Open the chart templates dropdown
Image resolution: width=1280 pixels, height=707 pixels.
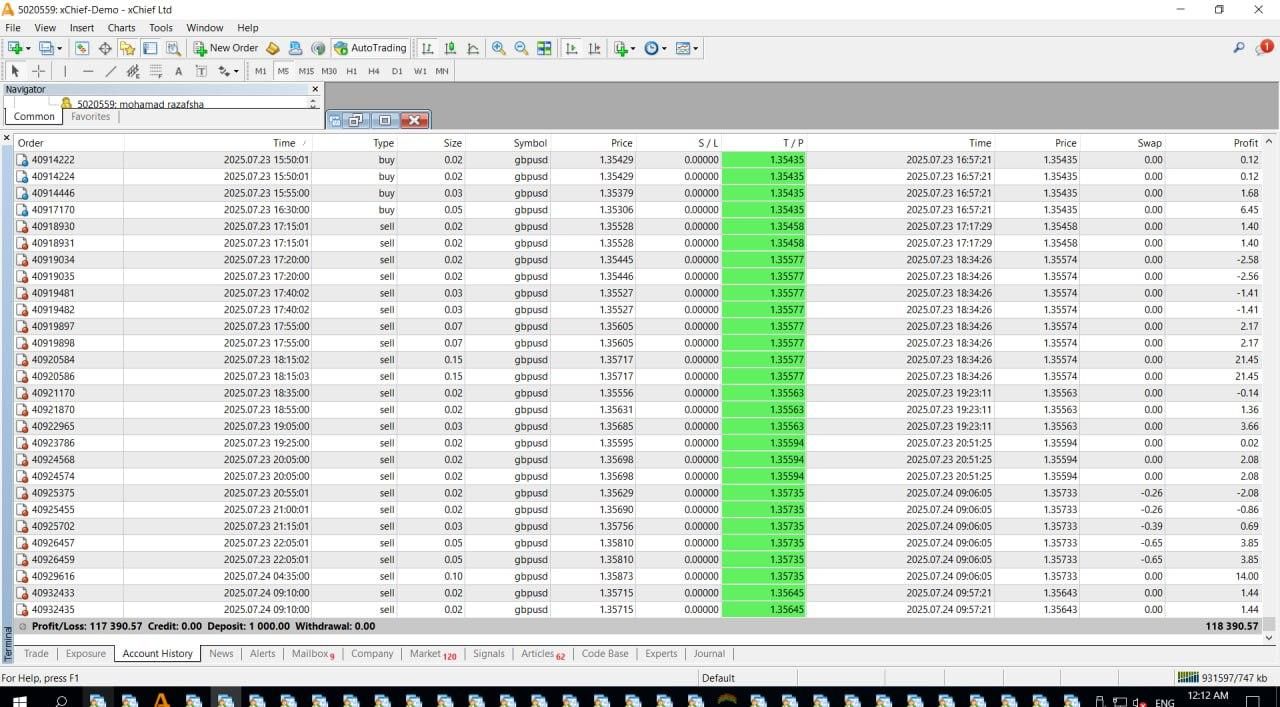pos(696,48)
